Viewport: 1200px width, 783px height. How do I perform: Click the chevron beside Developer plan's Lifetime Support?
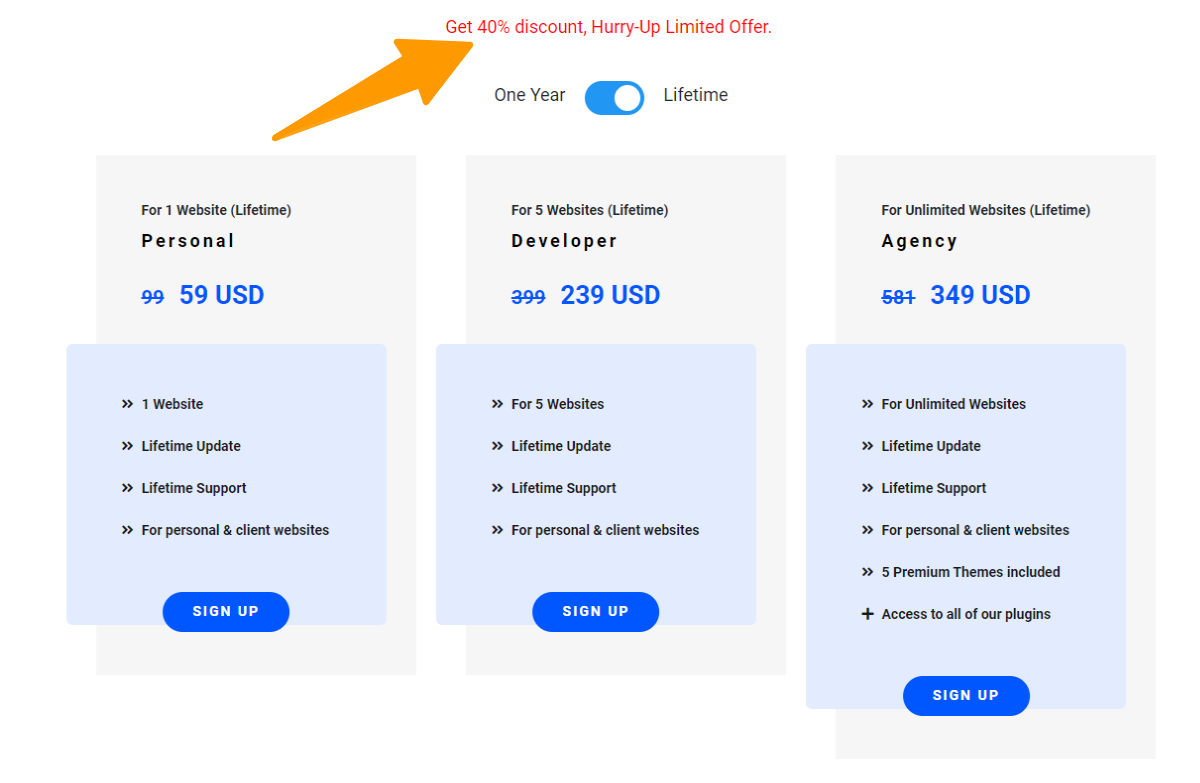tap(497, 488)
